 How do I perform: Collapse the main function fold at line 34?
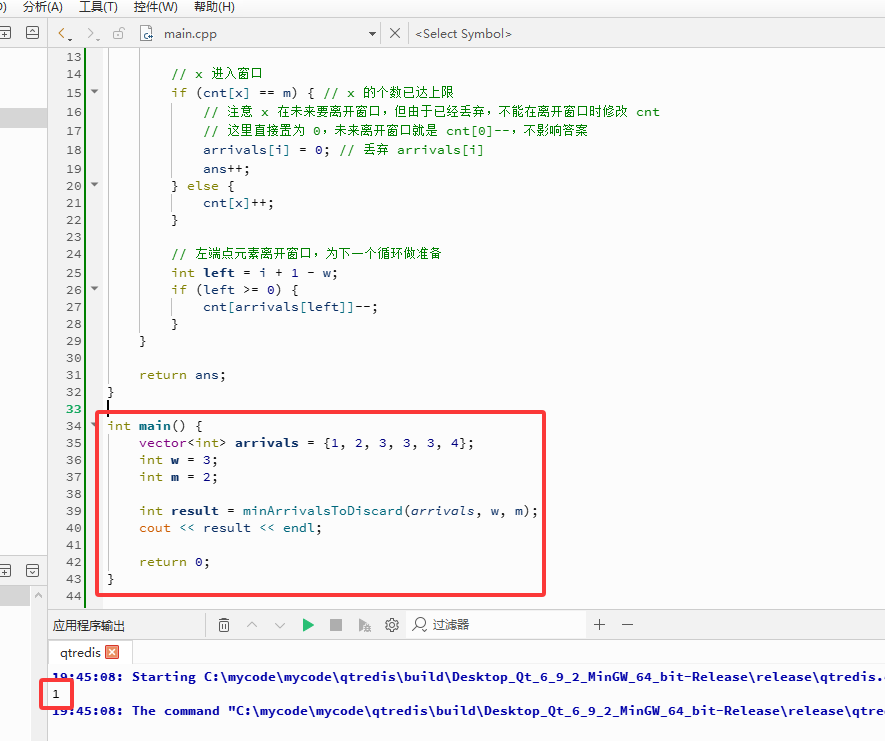[x=95, y=425]
